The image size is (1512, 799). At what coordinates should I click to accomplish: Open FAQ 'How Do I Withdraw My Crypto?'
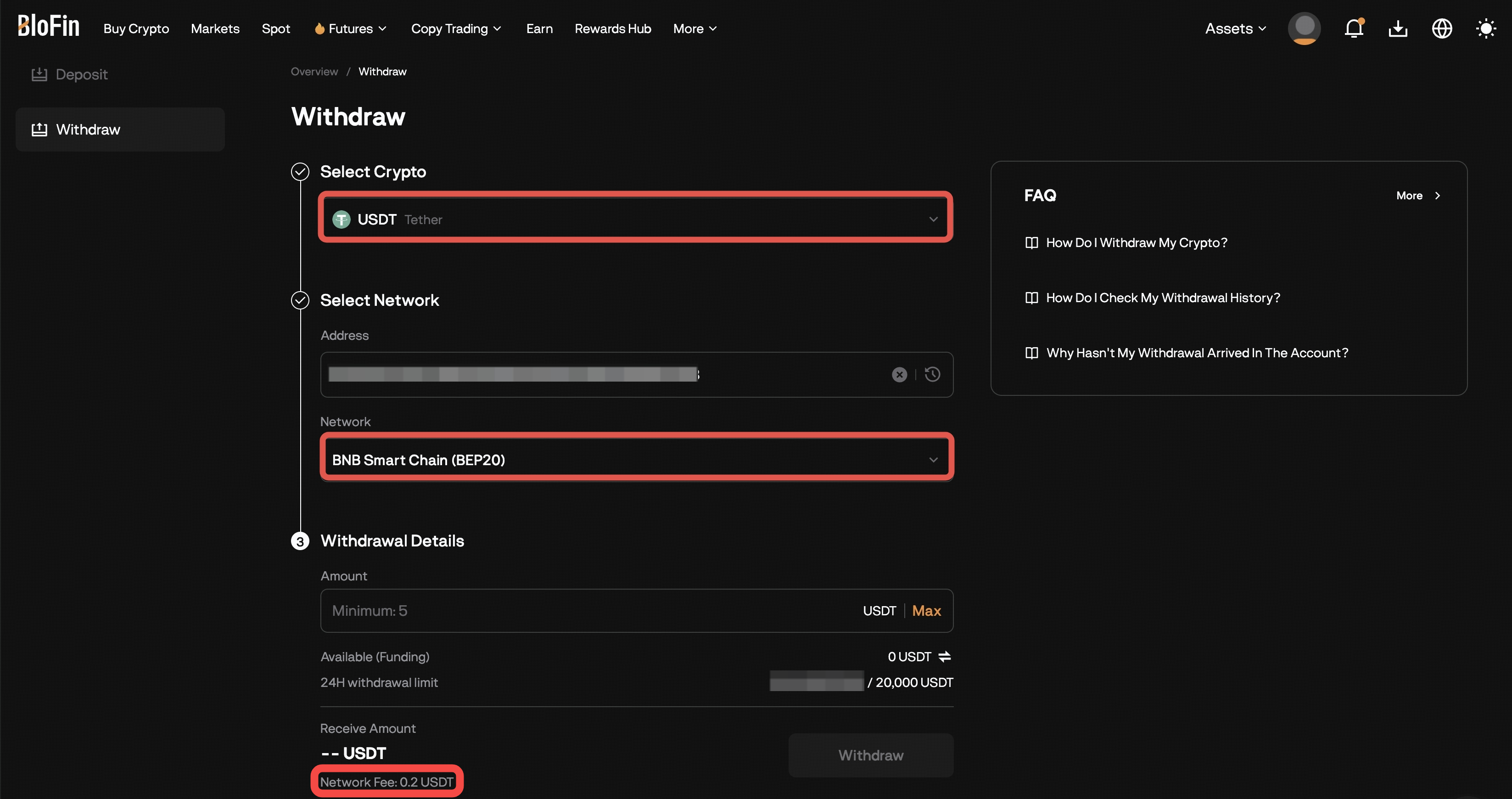point(1136,242)
